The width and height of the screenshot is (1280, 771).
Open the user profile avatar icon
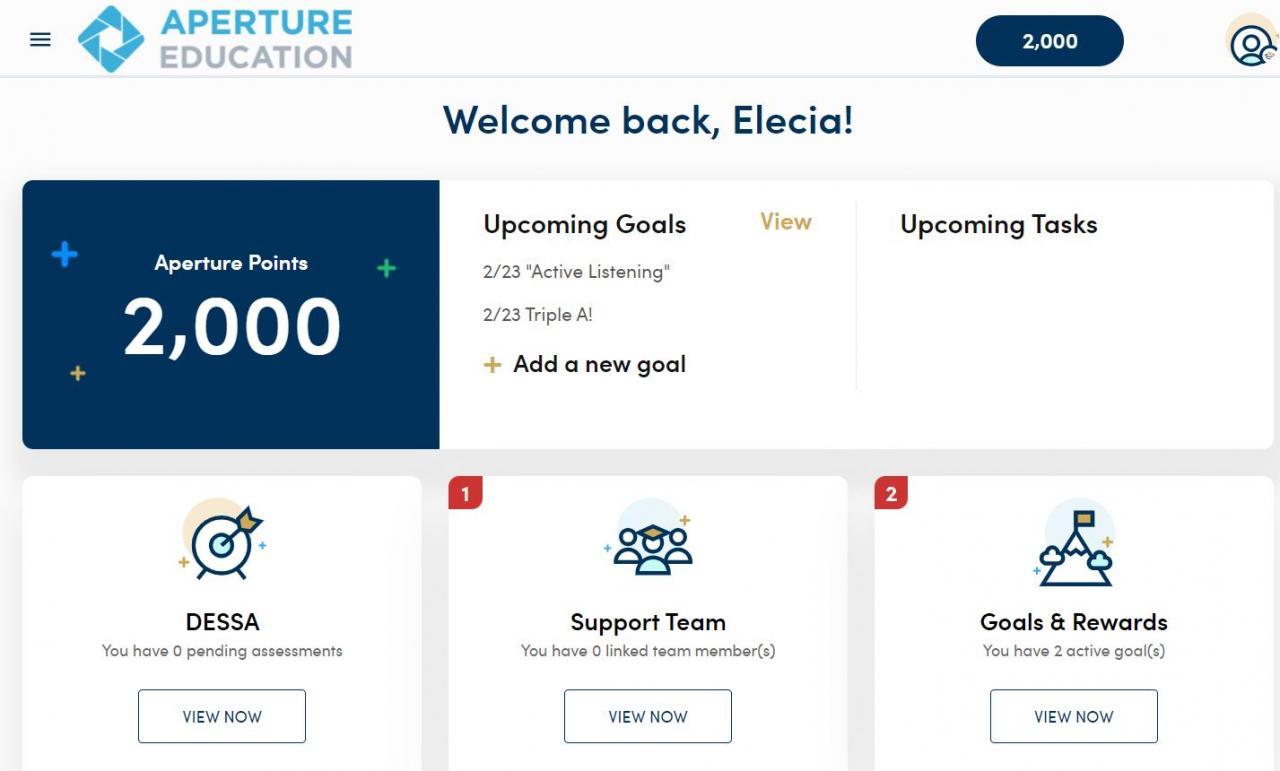(x=1250, y=42)
